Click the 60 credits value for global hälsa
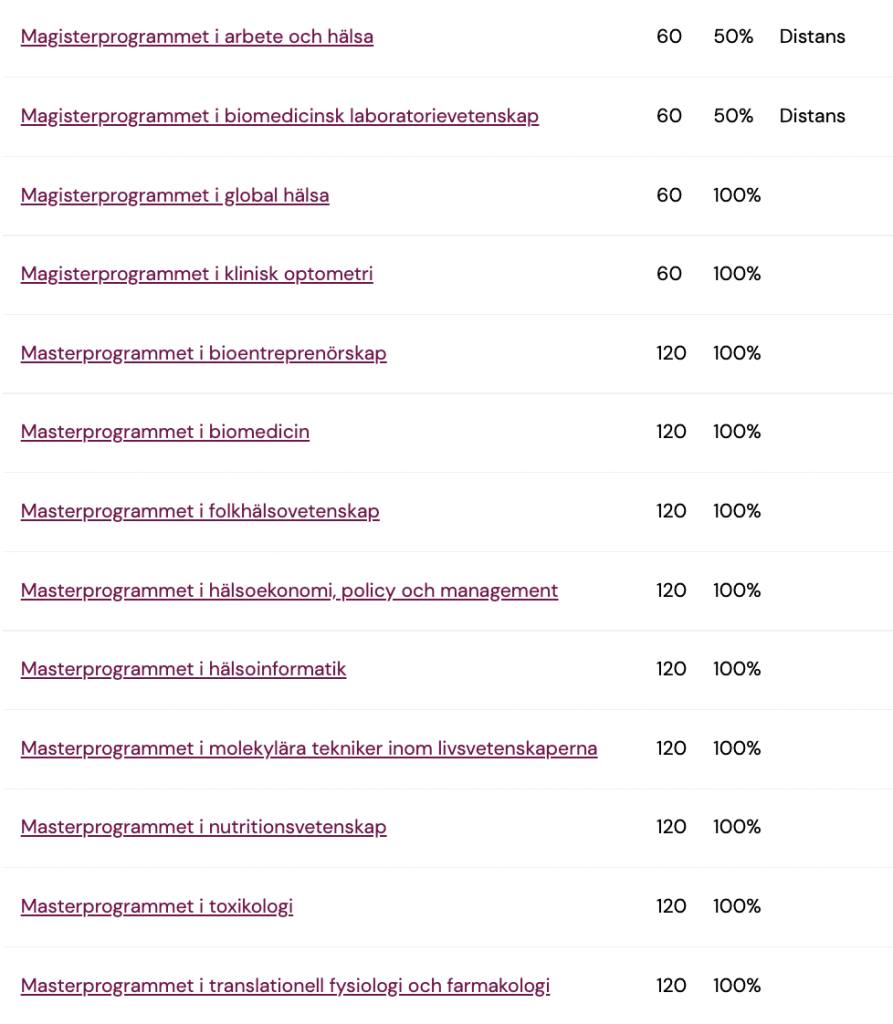The image size is (893, 1024). pyautogui.click(x=669, y=195)
